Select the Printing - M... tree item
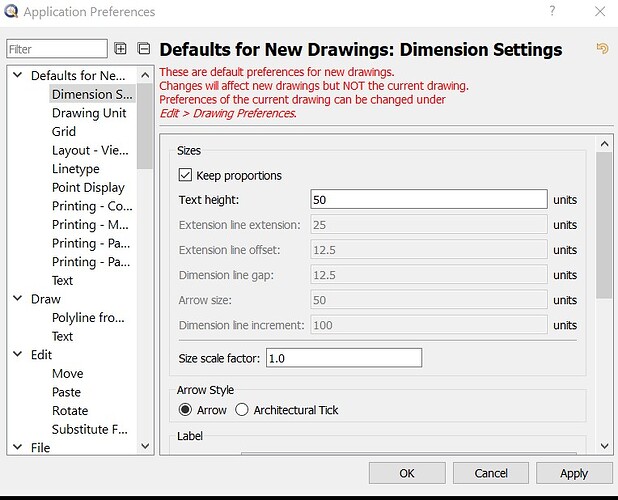 pos(90,225)
